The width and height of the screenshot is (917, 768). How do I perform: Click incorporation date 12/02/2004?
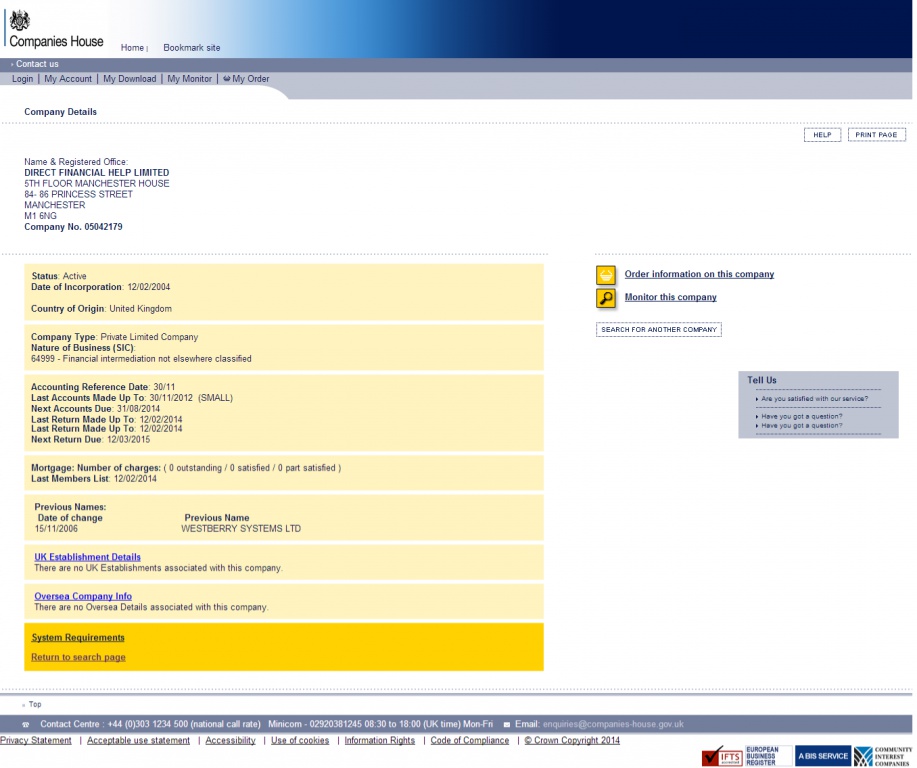click(149, 287)
